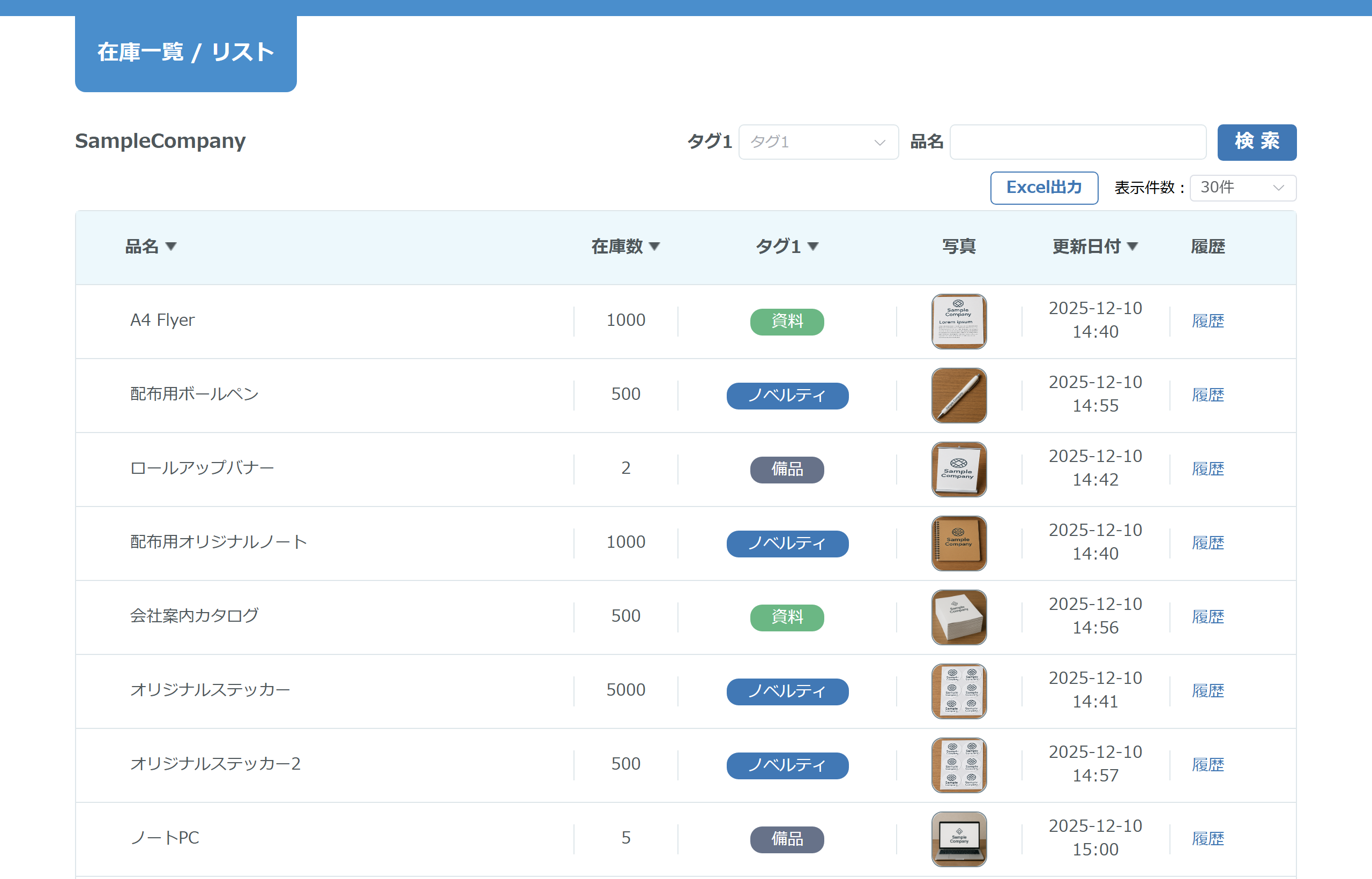Viewport: 1372px width, 879px height.
Task: Select the 配布用オリジナルノート item name
Action: click(x=219, y=542)
